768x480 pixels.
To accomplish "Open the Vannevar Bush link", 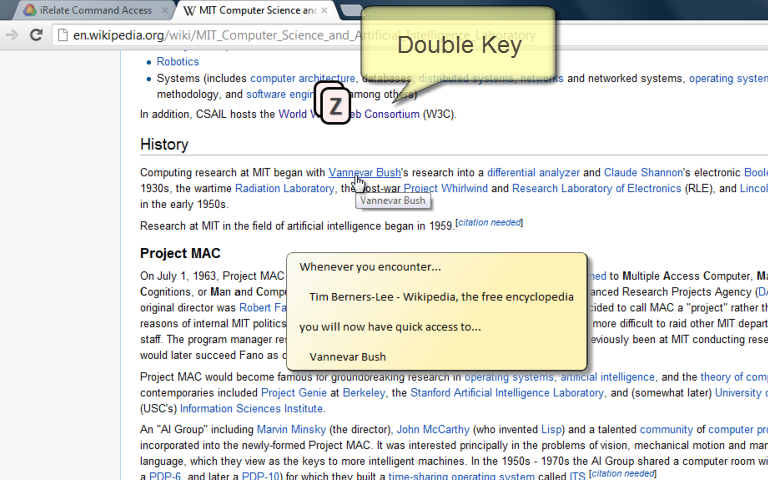I will pos(364,172).
